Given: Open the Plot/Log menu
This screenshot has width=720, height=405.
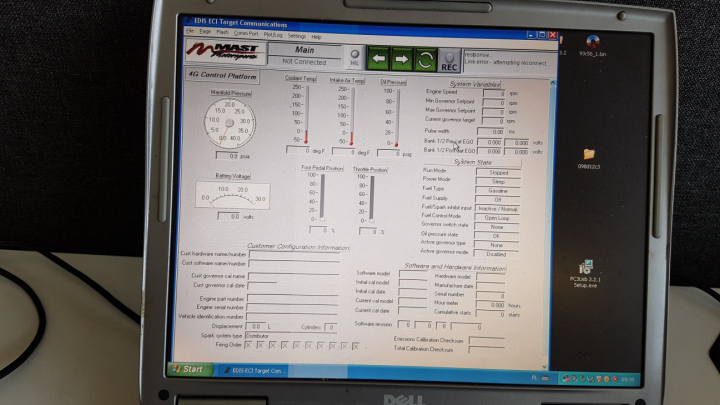Looking at the screenshot, I should 273,35.
